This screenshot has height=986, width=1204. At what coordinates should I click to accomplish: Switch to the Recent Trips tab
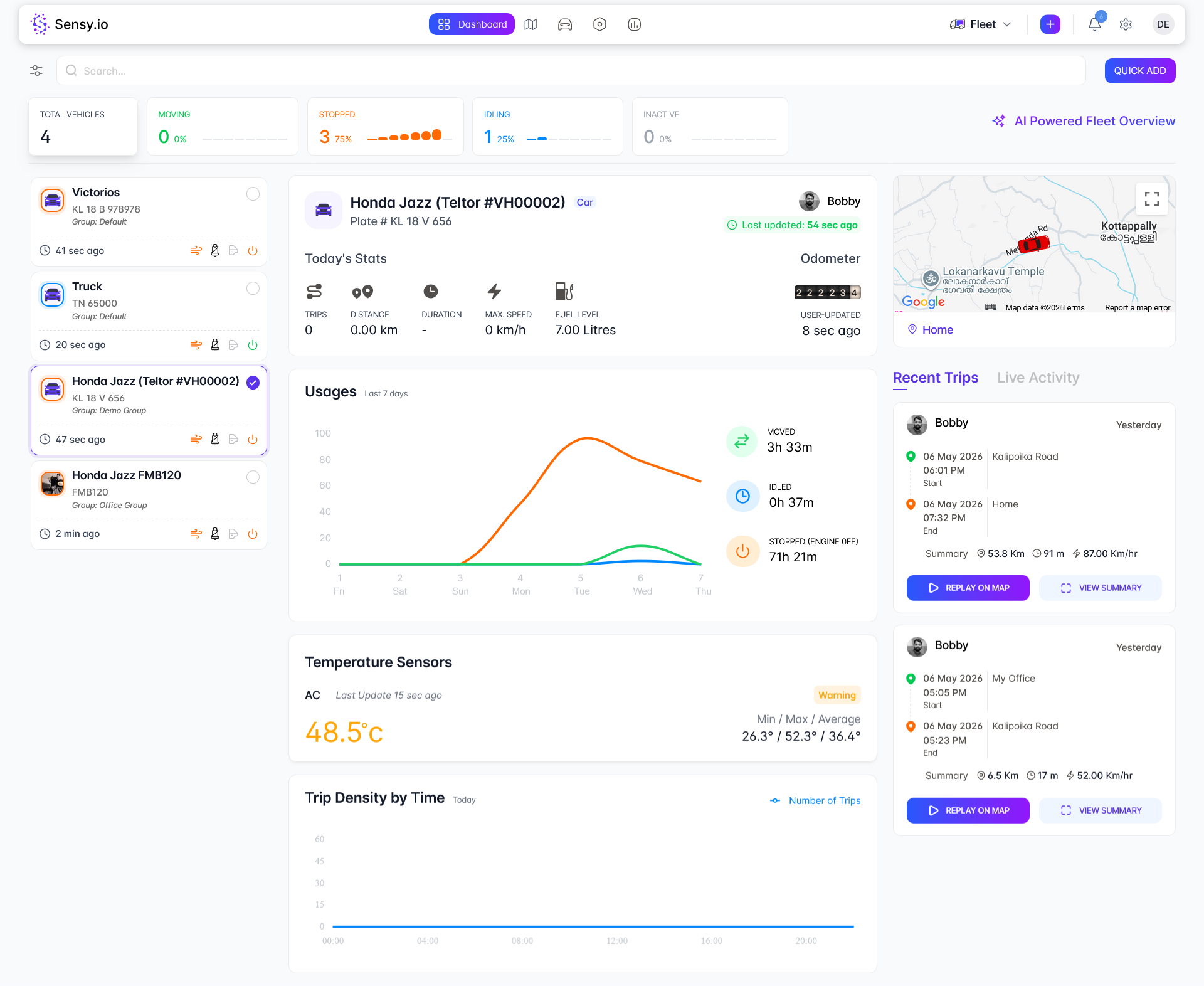[935, 378]
